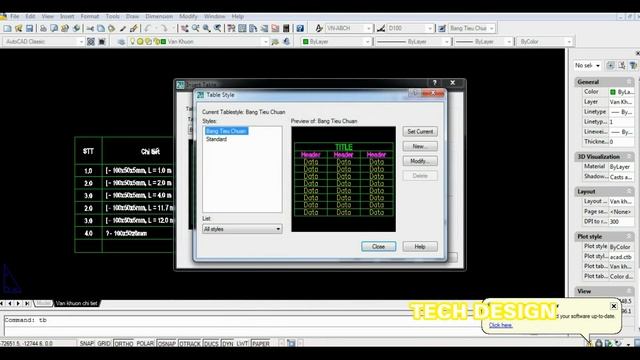Click the Table Style icon beside Bang Tieu Chua
Screen dimensions: 640x360
[x=442, y=28]
